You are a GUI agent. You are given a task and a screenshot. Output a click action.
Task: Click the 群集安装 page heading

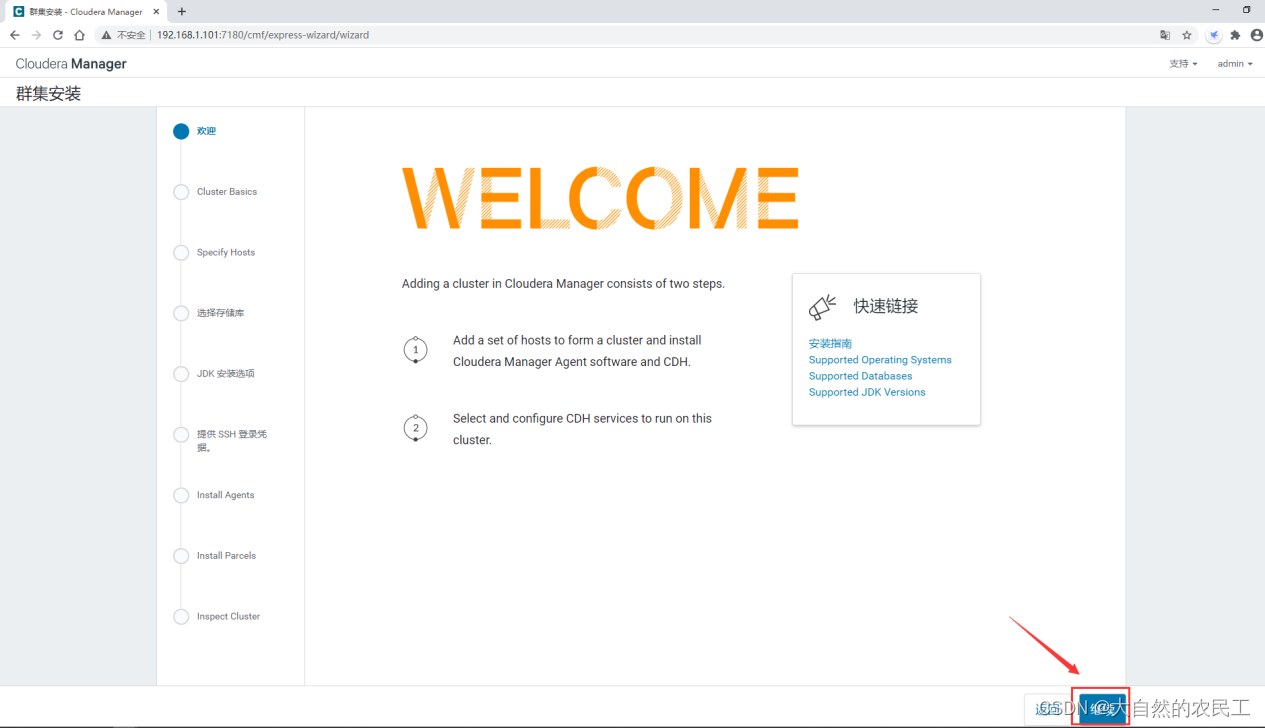[x=48, y=94]
